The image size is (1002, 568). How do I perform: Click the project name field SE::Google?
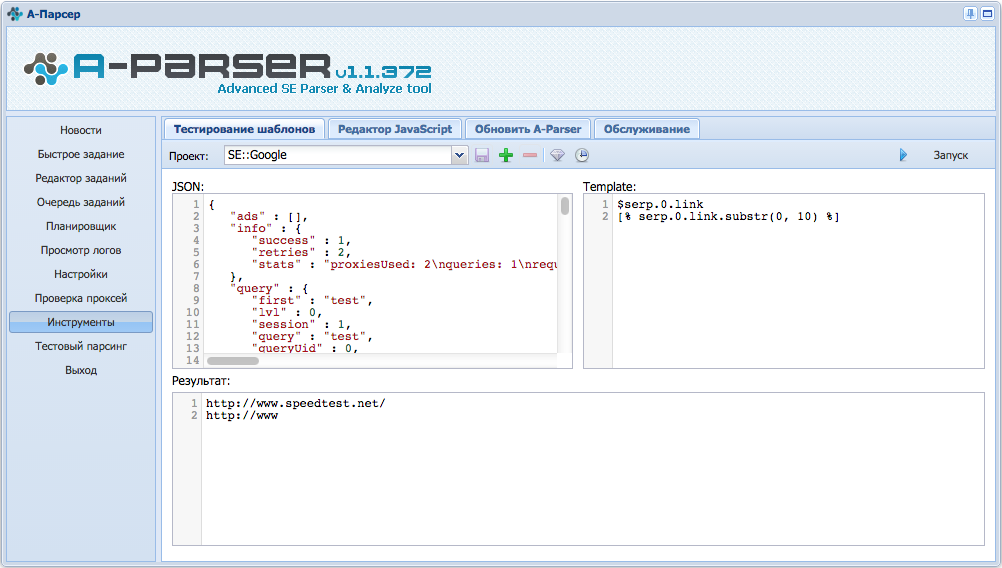click(x=338, y=155)
